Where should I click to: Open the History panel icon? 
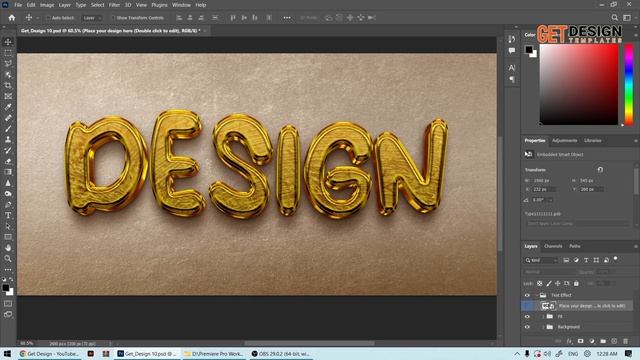(512, 39)
